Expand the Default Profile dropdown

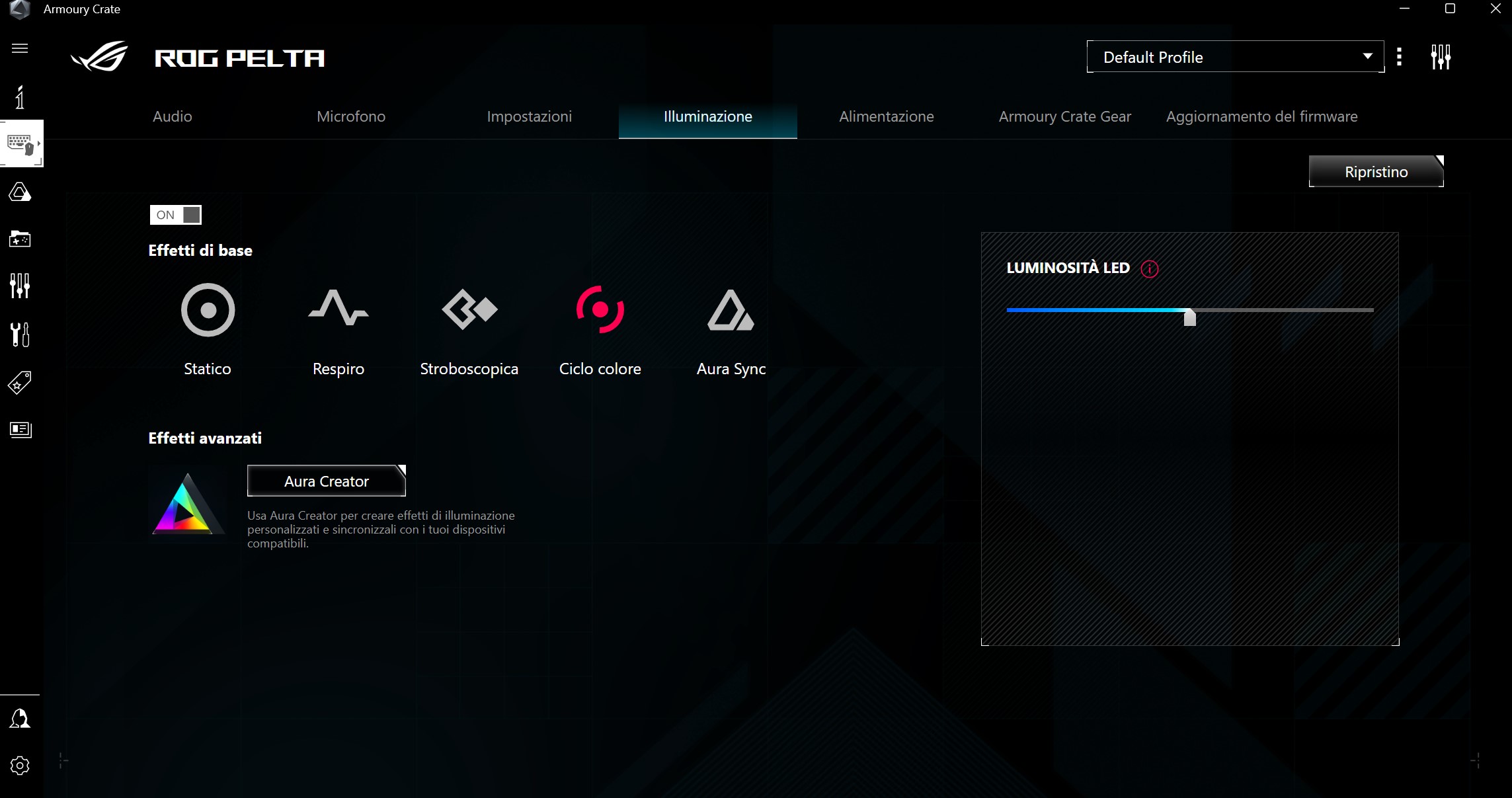(1235, 57)
